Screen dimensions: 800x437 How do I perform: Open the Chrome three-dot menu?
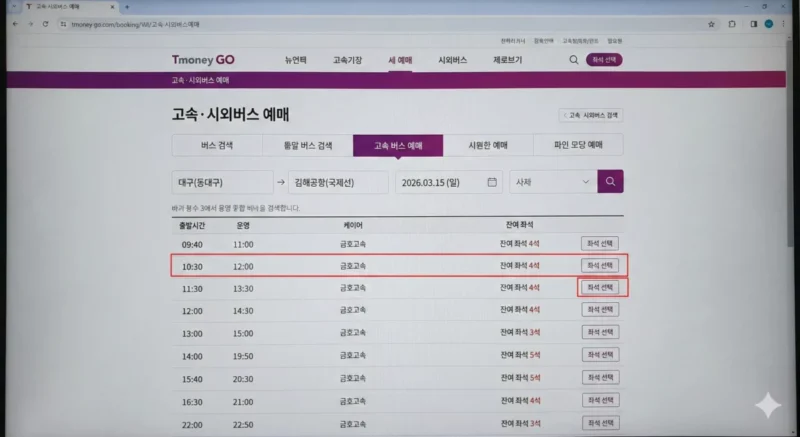point(784,24)
